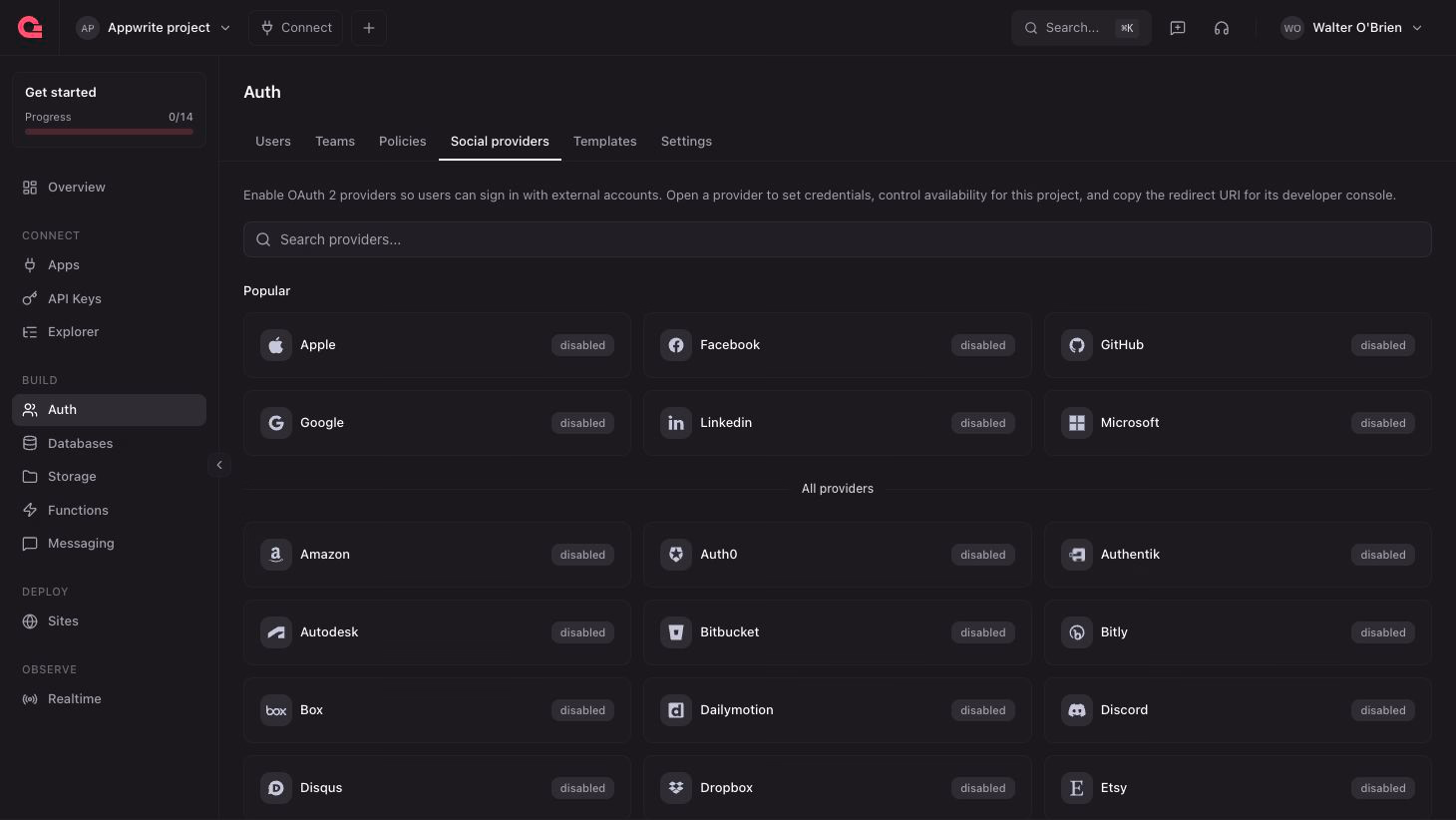Switch to the Policies tab
This screenshot has height=820, width=1456.
click(403, 142)
